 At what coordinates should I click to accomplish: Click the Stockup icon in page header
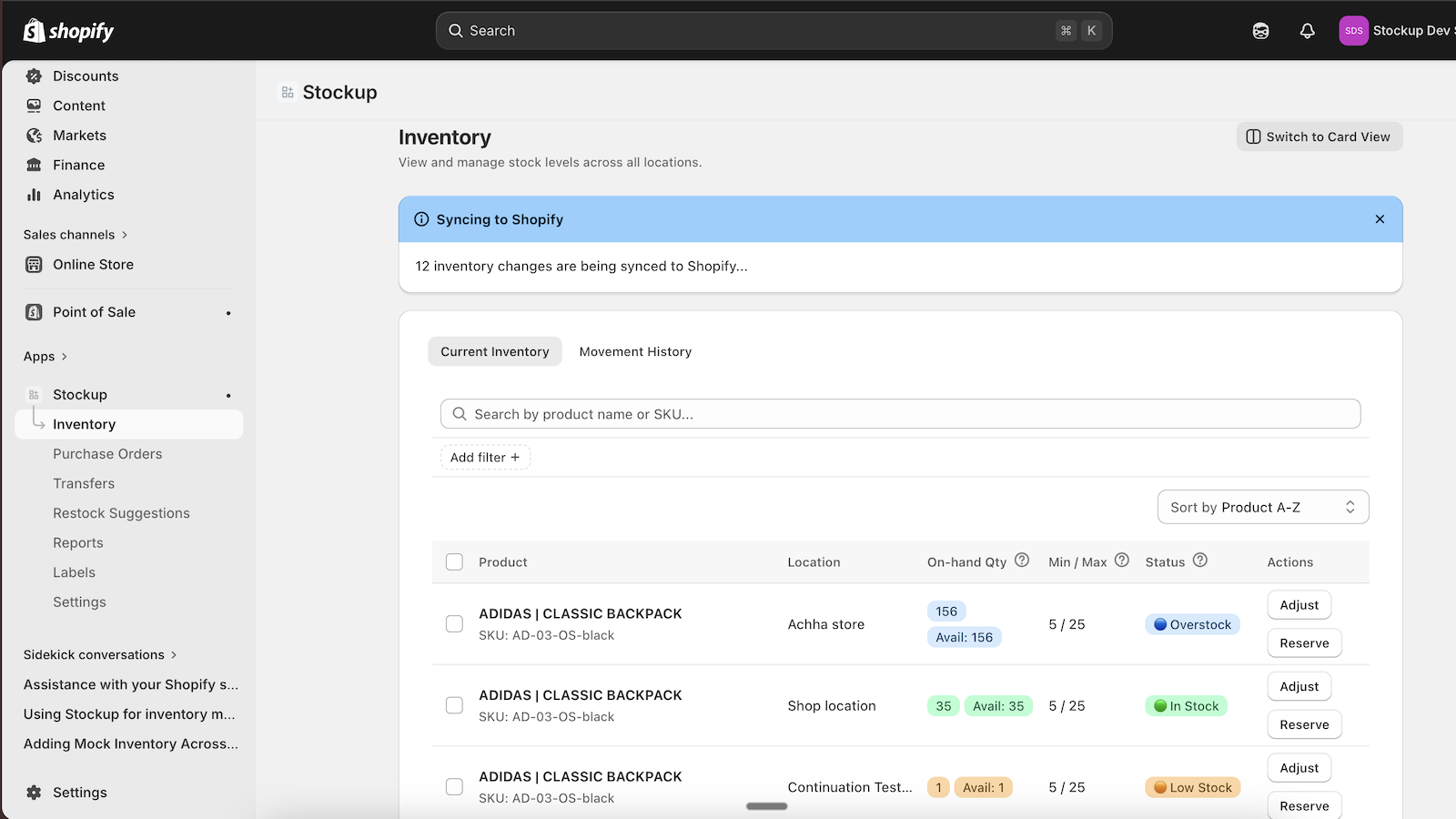288,92
